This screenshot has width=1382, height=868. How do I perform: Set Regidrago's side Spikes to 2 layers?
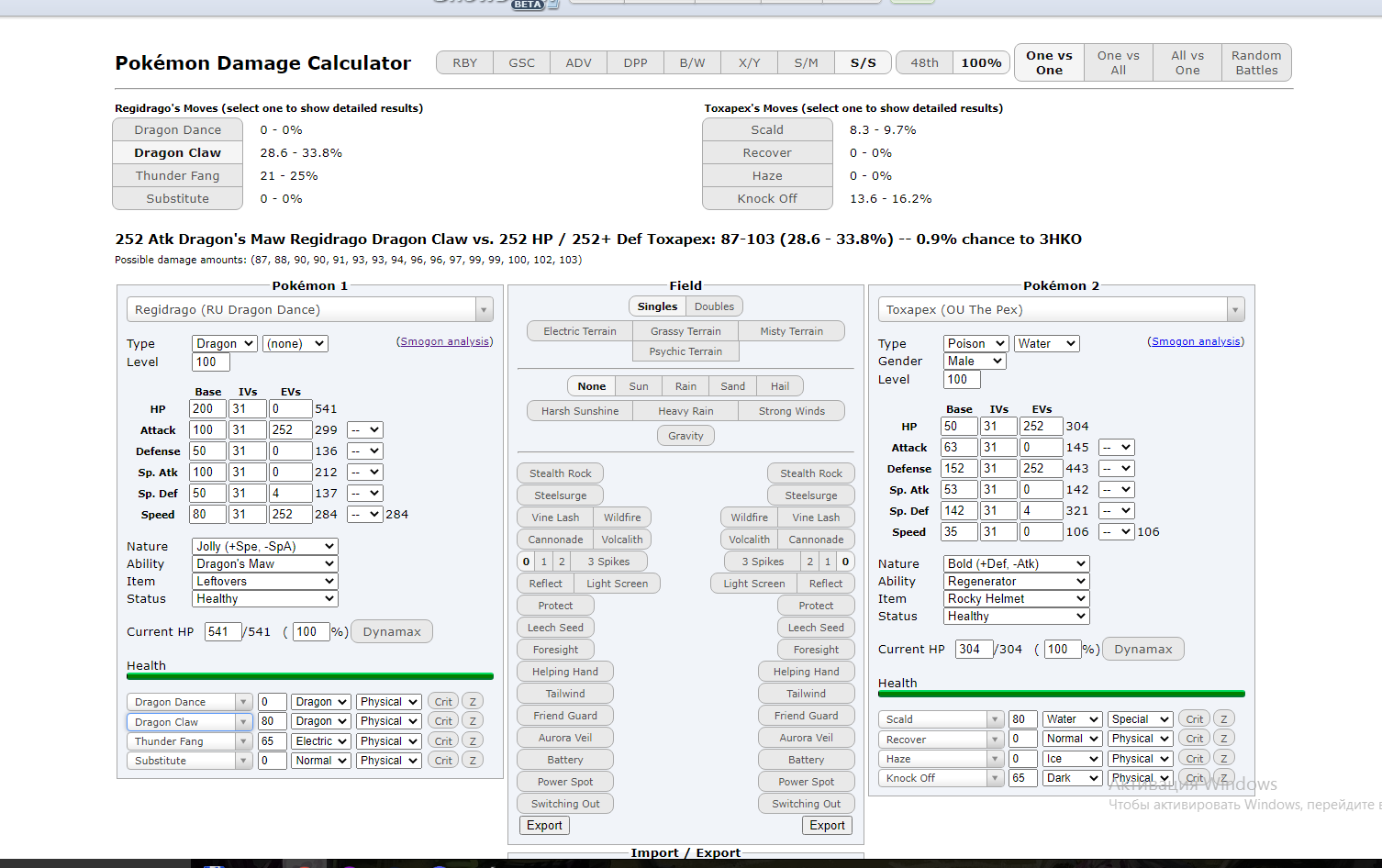click(562, 562)
